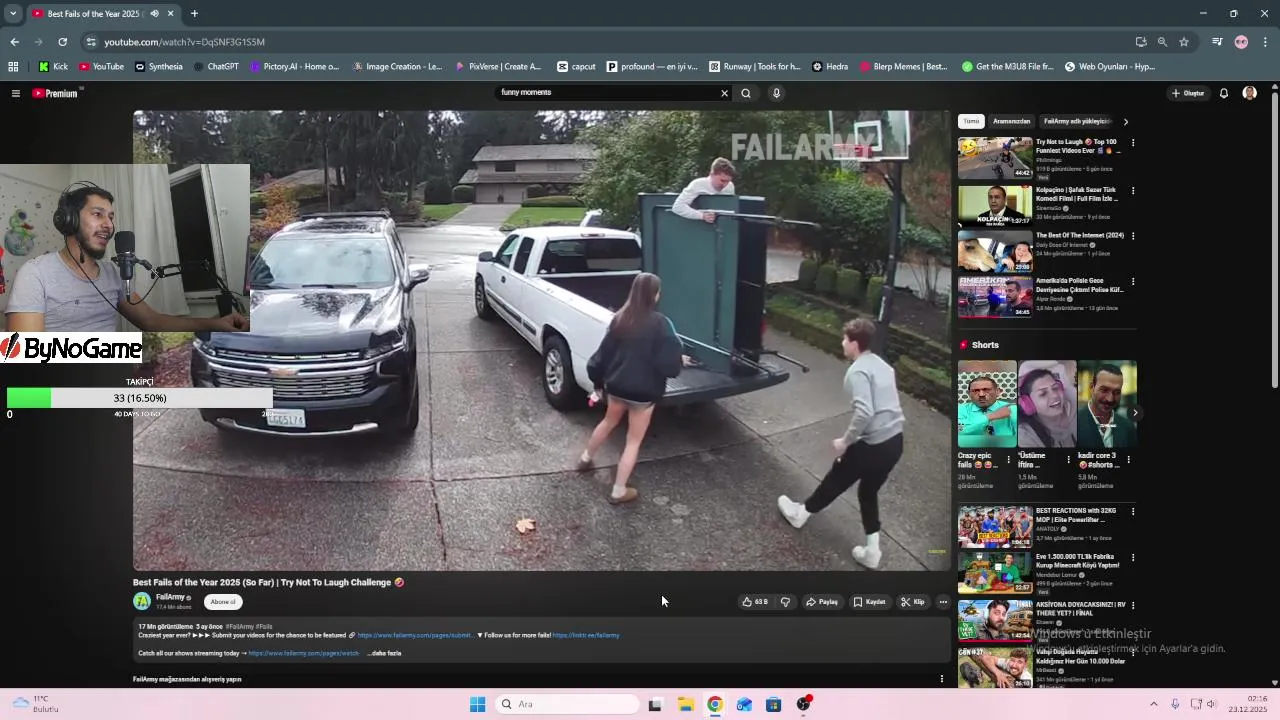Open options for 'BEST REACTIONS with 32KG MOP'
The height and width of the screenshot is (720, 1280).
[1133, 511]
